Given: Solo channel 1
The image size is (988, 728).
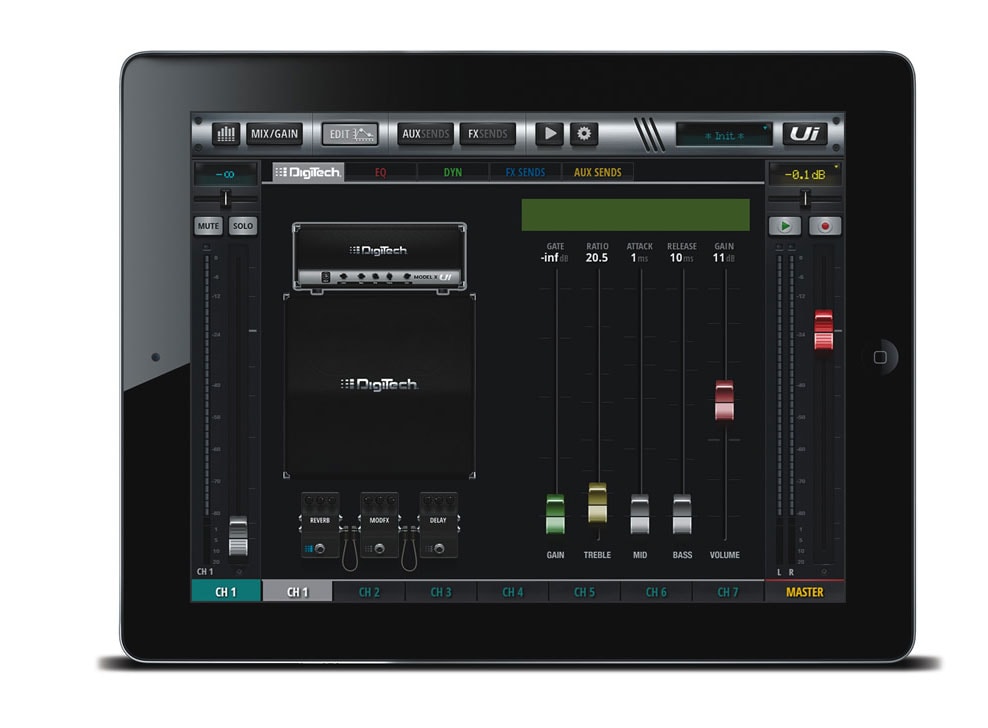Looking at the screenshot, I should (243, 226).
